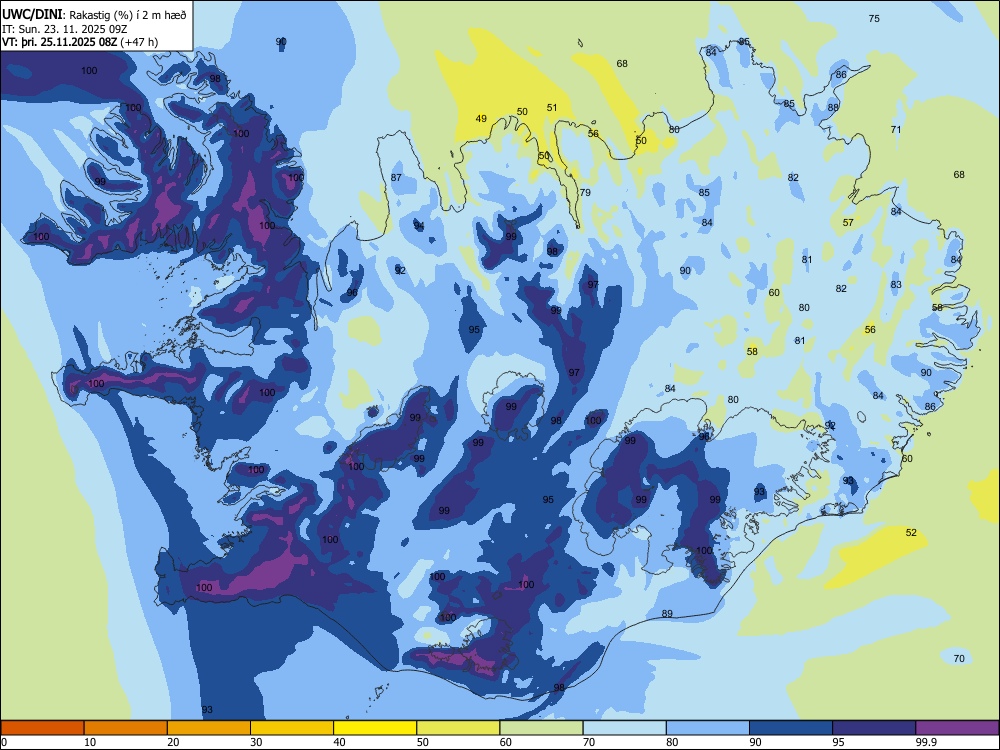Click the UWC/DINI title text
1000x750 pixels.
[x=33, y=15]
